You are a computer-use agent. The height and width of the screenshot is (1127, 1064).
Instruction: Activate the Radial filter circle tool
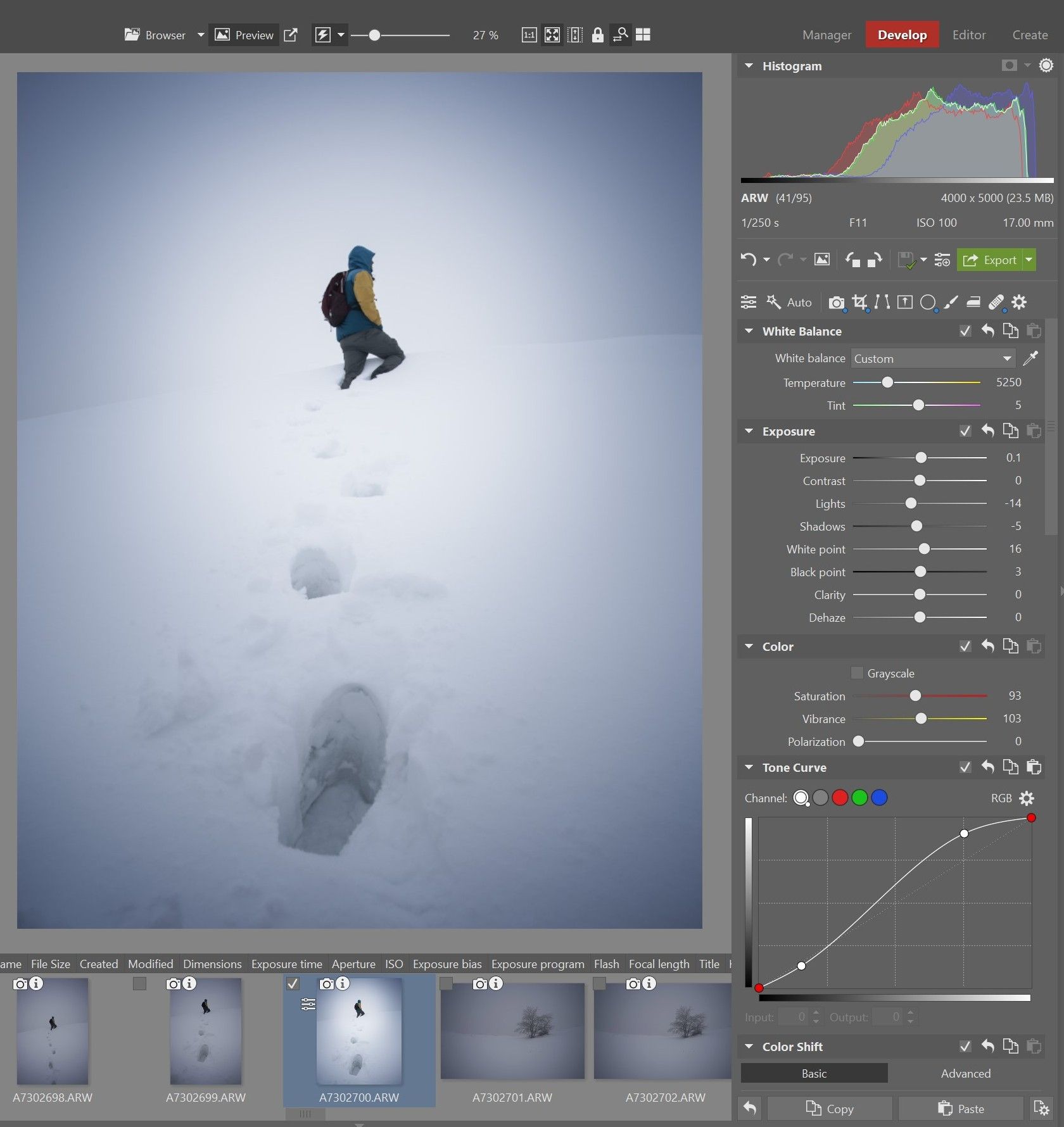(927, 303)
